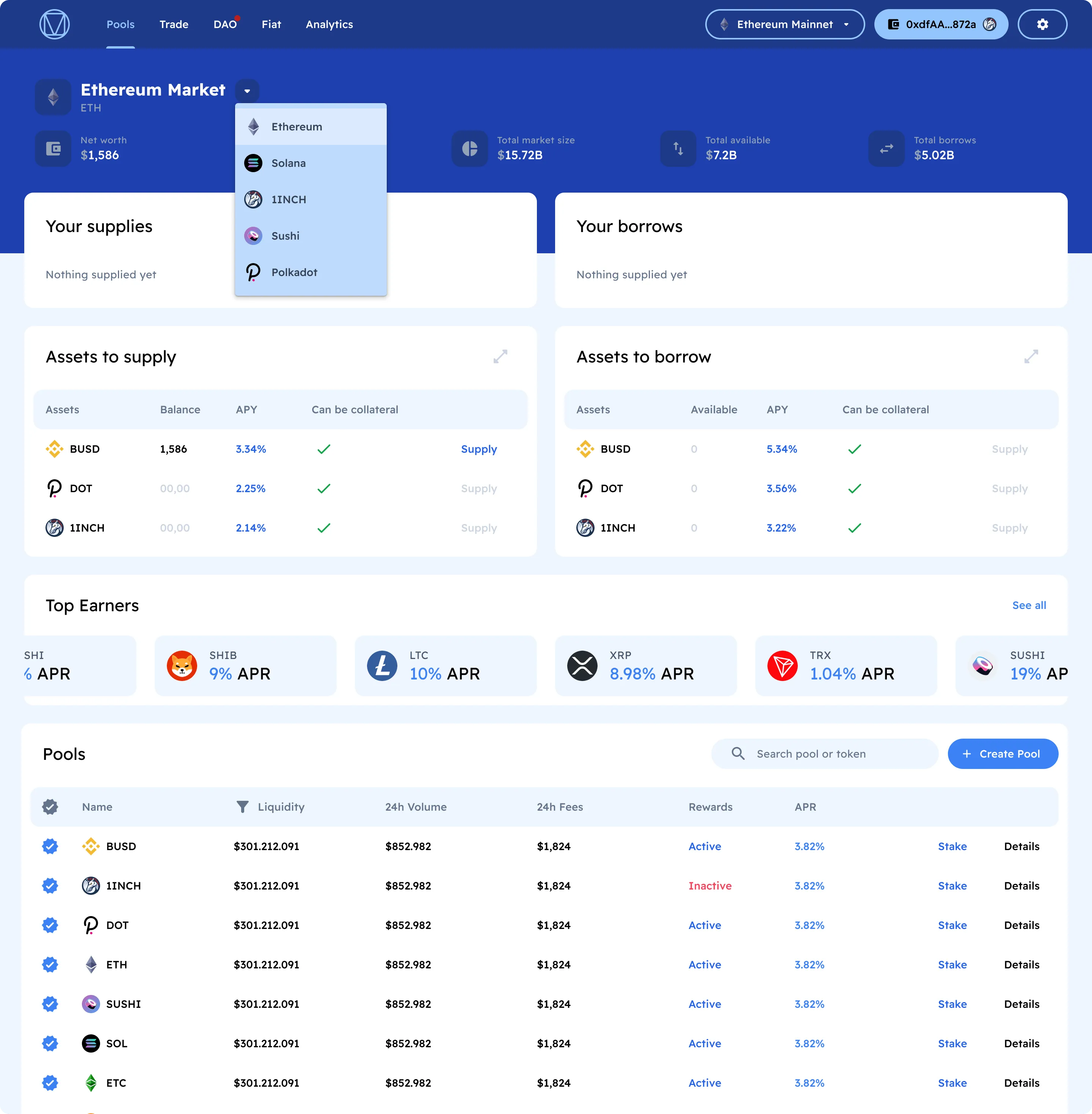
Task: Open the XRP 8.98% APR card
Action: point(646,665)
